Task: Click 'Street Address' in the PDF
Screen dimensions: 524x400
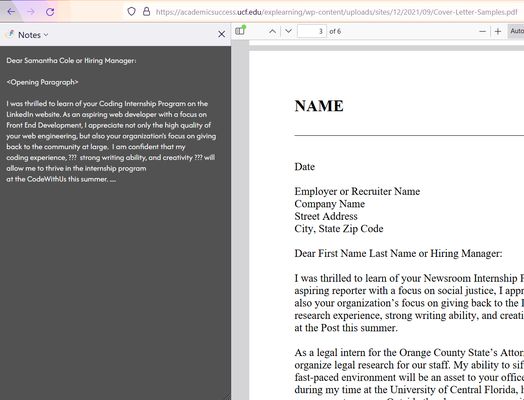Action: point(326,216)
